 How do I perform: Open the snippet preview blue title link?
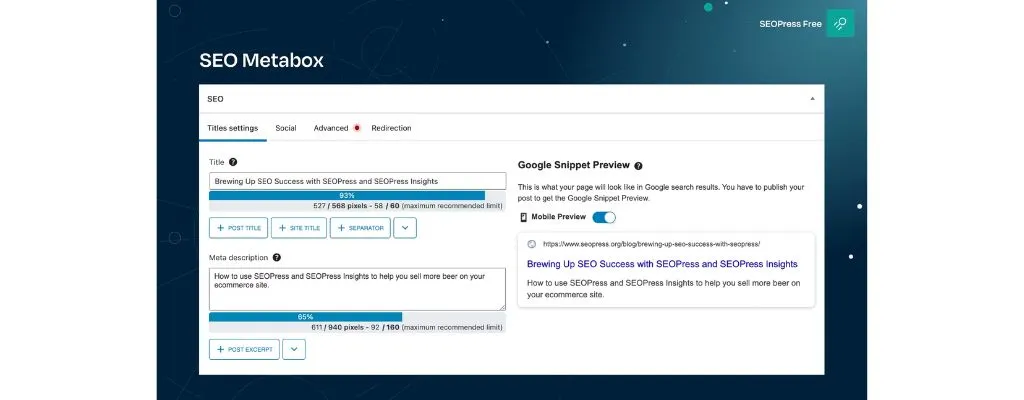coord(662,264)
